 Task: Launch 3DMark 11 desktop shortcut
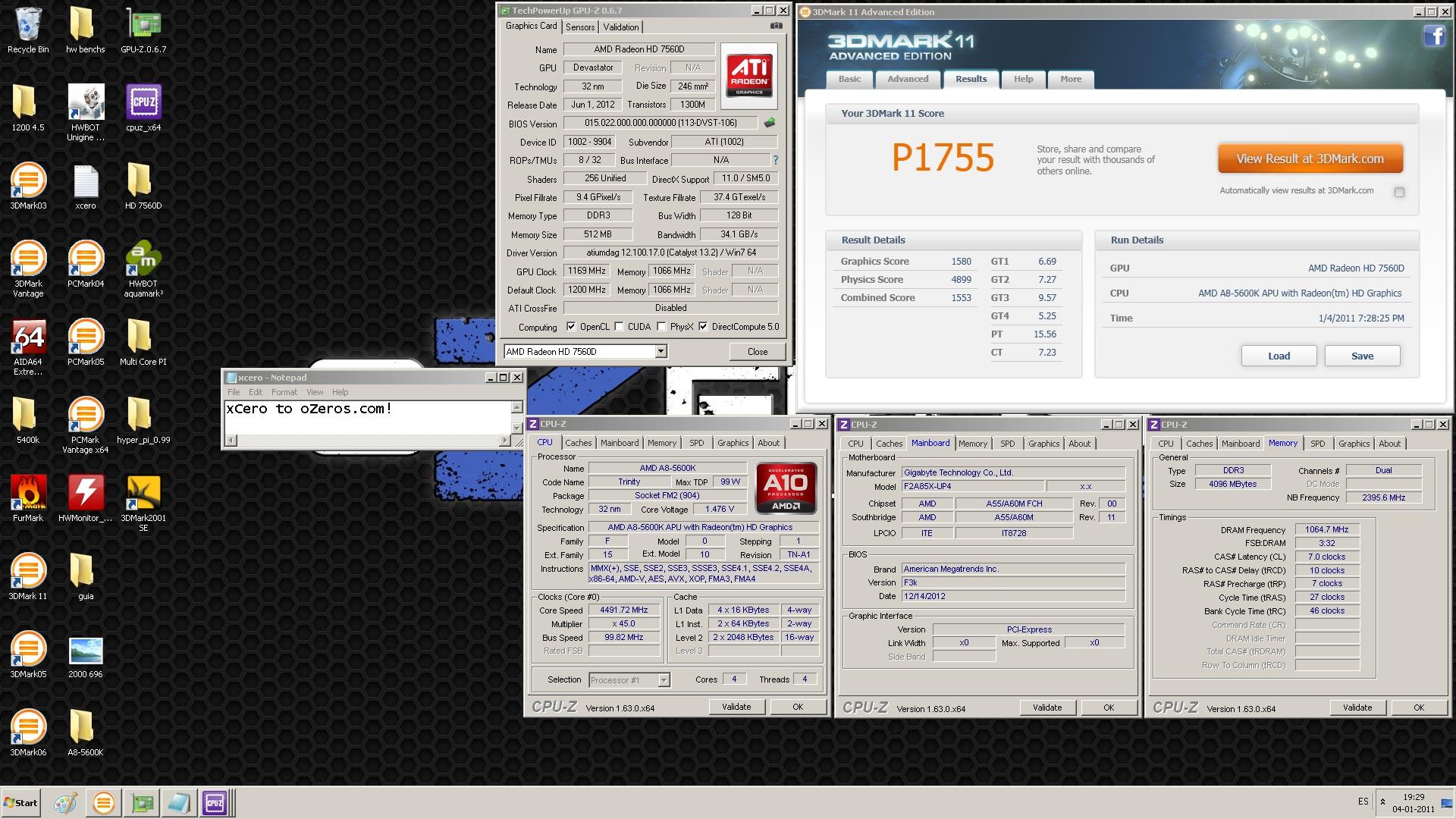(x=28, y=577)
